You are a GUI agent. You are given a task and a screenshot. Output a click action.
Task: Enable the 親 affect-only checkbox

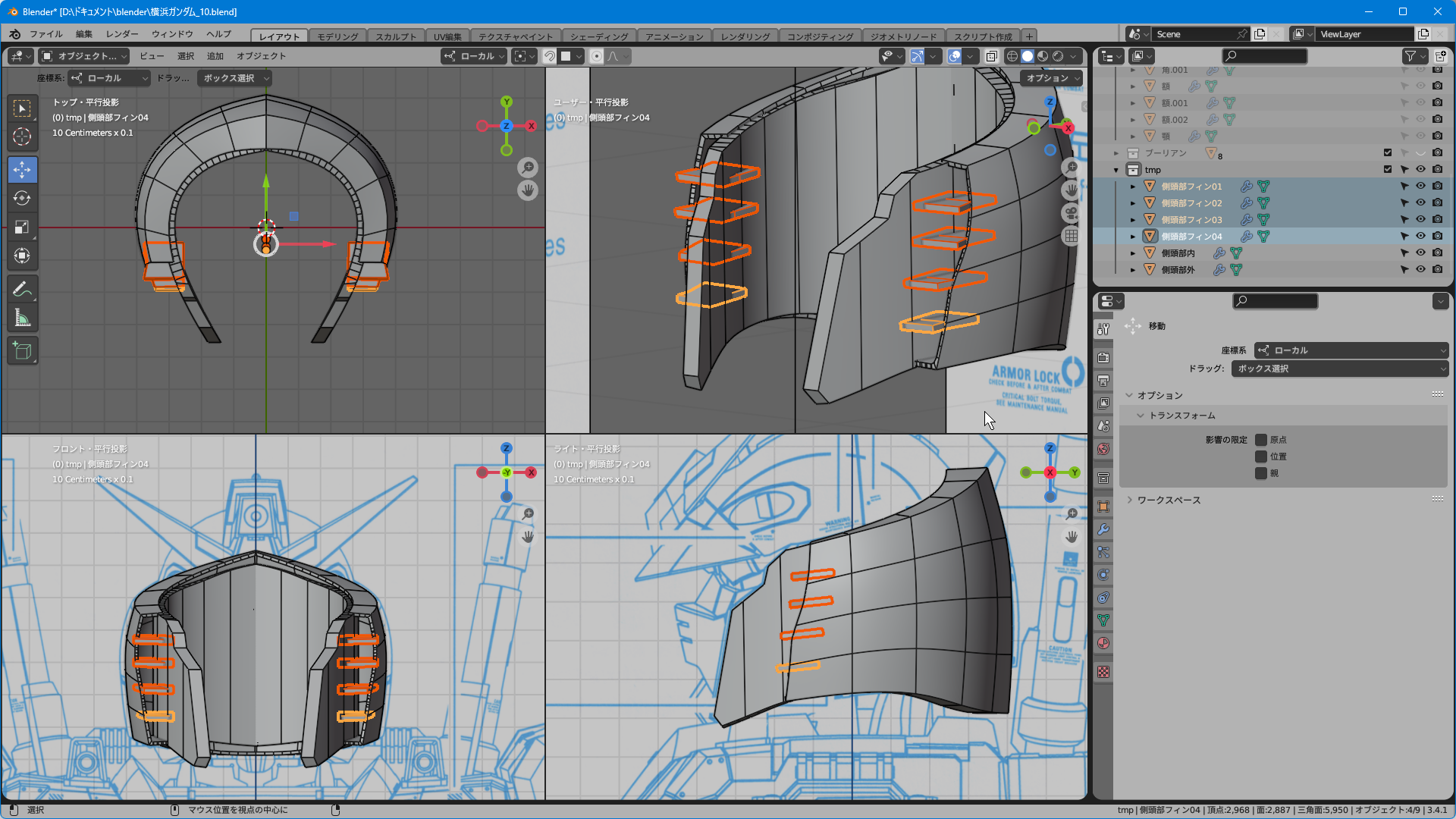[x=1261, y=473]
